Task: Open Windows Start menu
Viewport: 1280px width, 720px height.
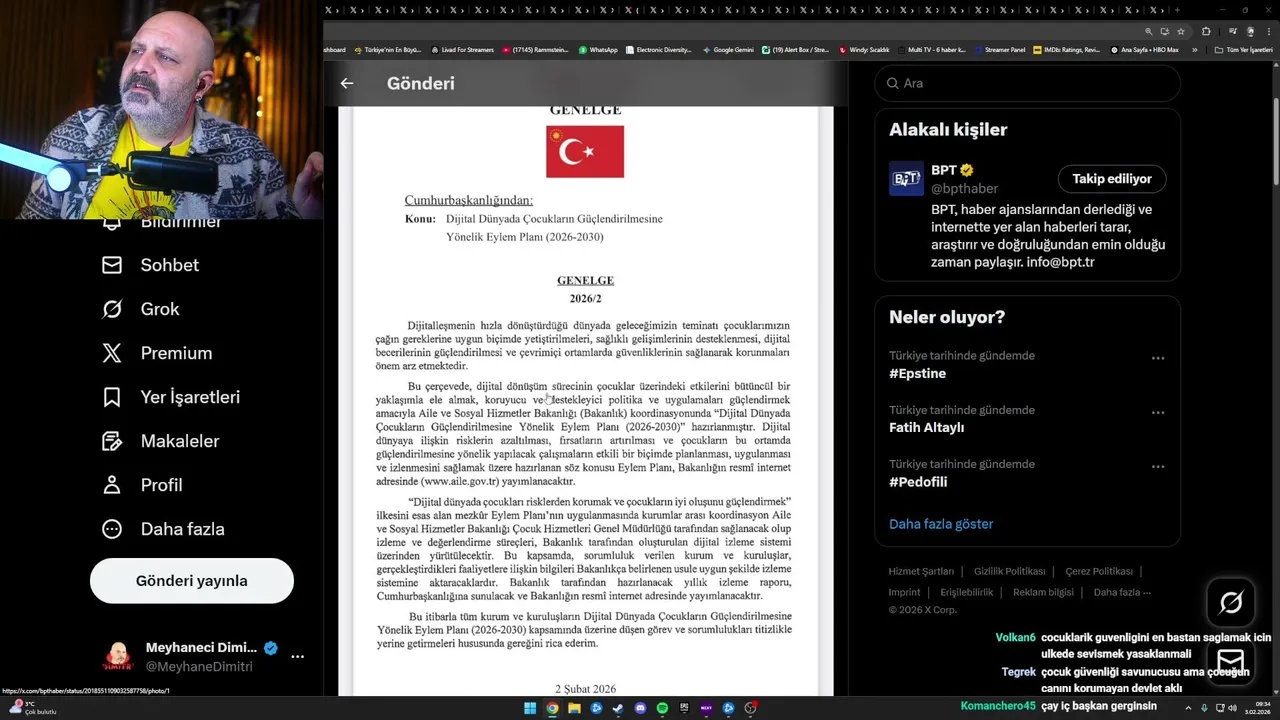Action: pyautogui.click(x=529, y=708)
